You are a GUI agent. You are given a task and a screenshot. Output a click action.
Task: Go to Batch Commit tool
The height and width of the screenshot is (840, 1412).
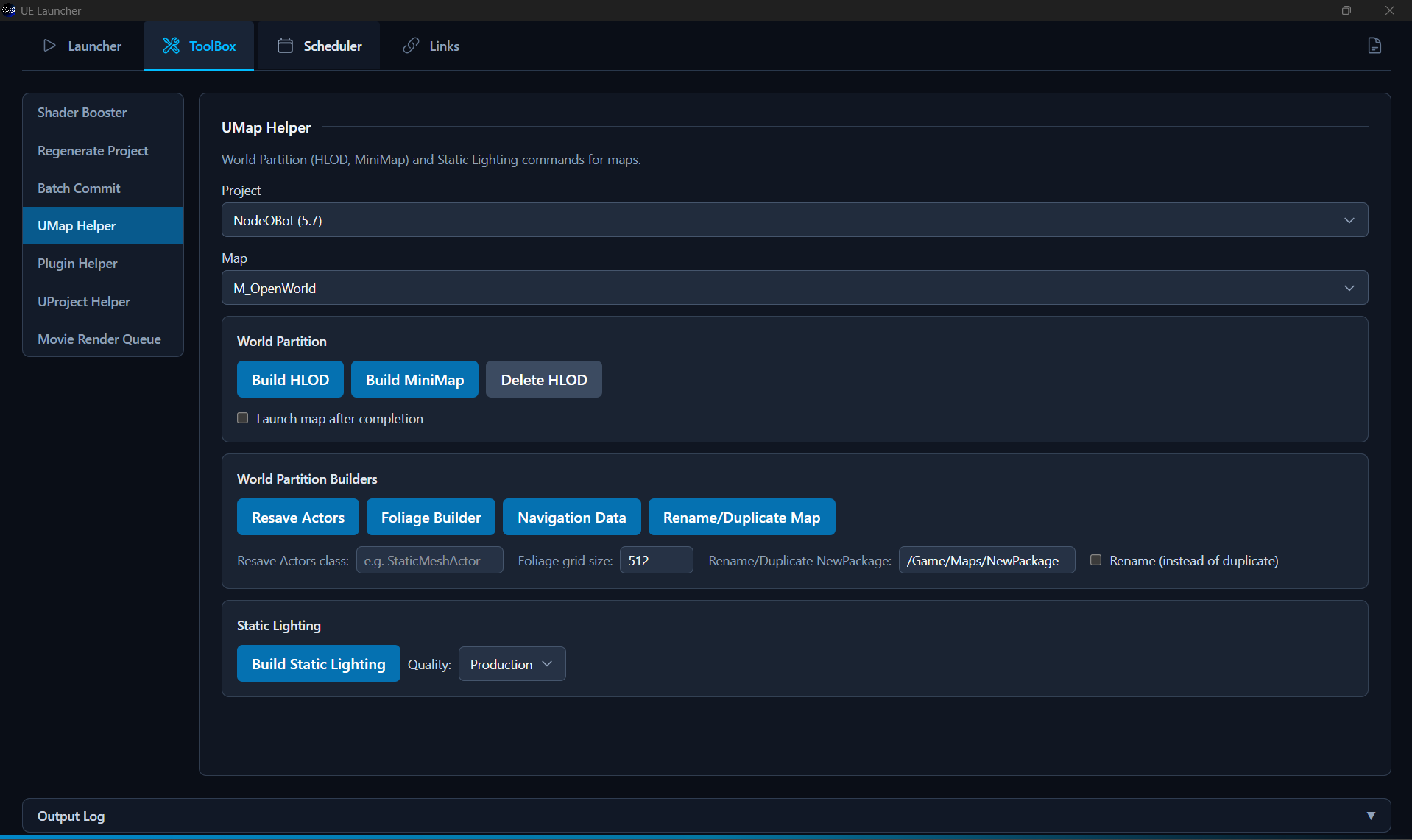(x=103, y=188)
